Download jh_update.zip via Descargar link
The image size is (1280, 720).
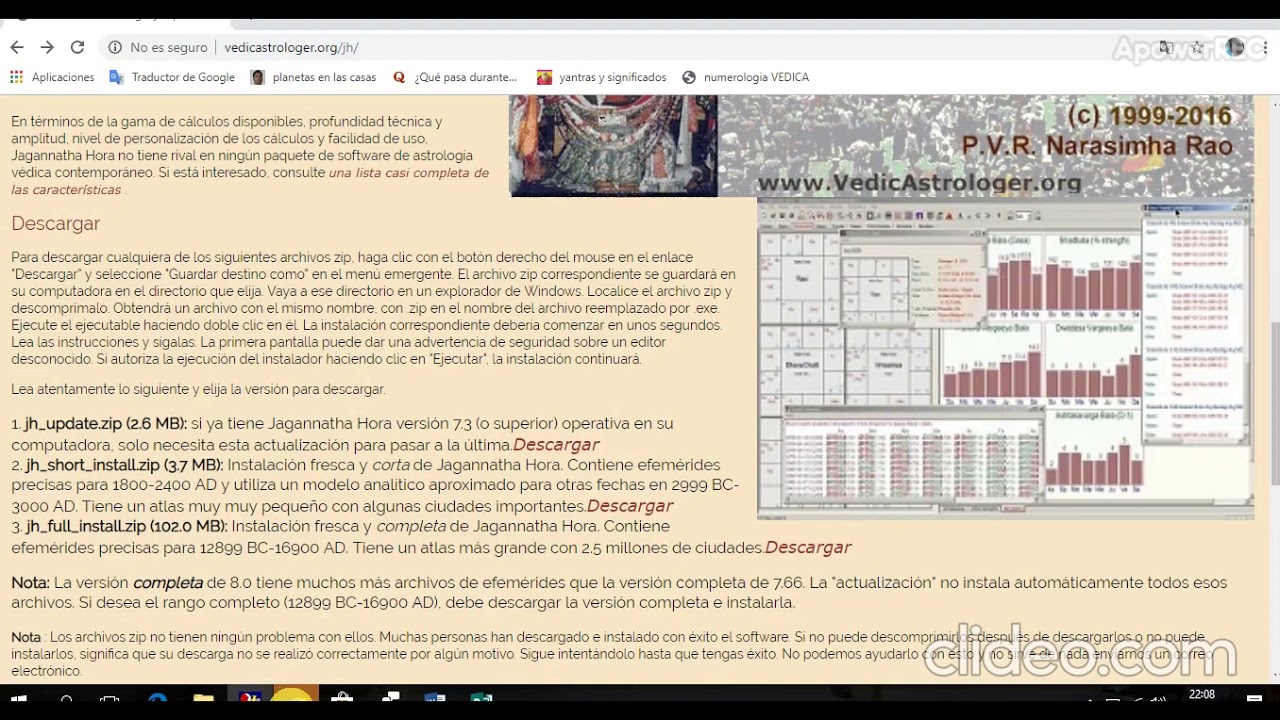(556, 444)
